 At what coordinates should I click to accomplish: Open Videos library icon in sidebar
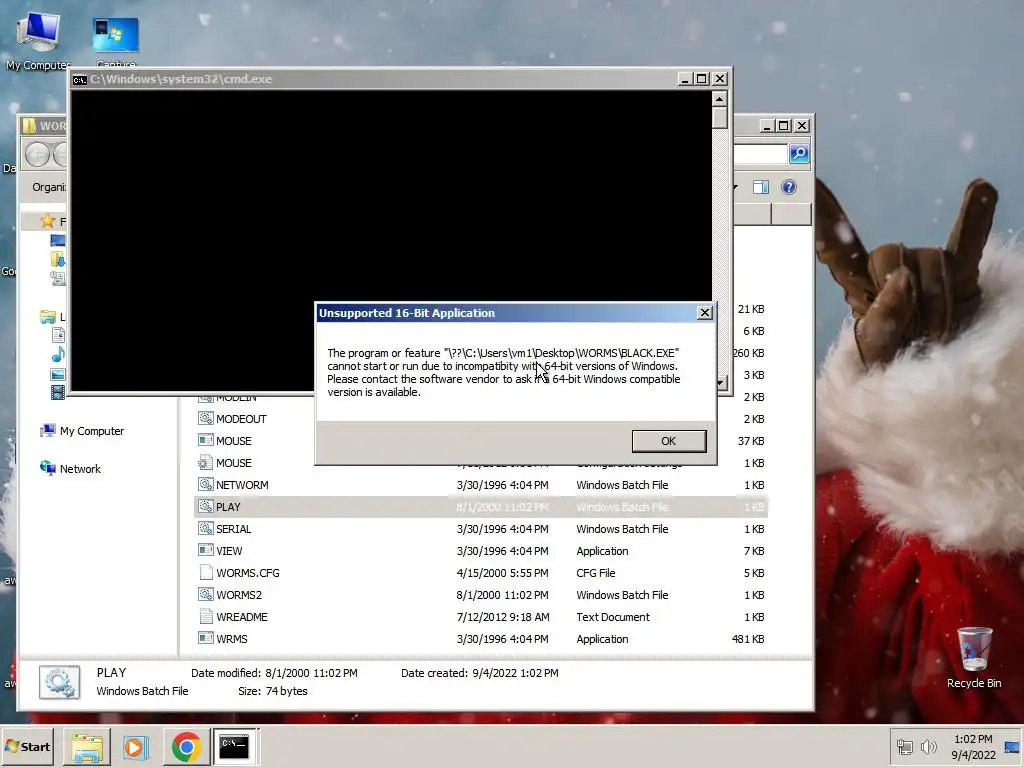coord(58,392)
